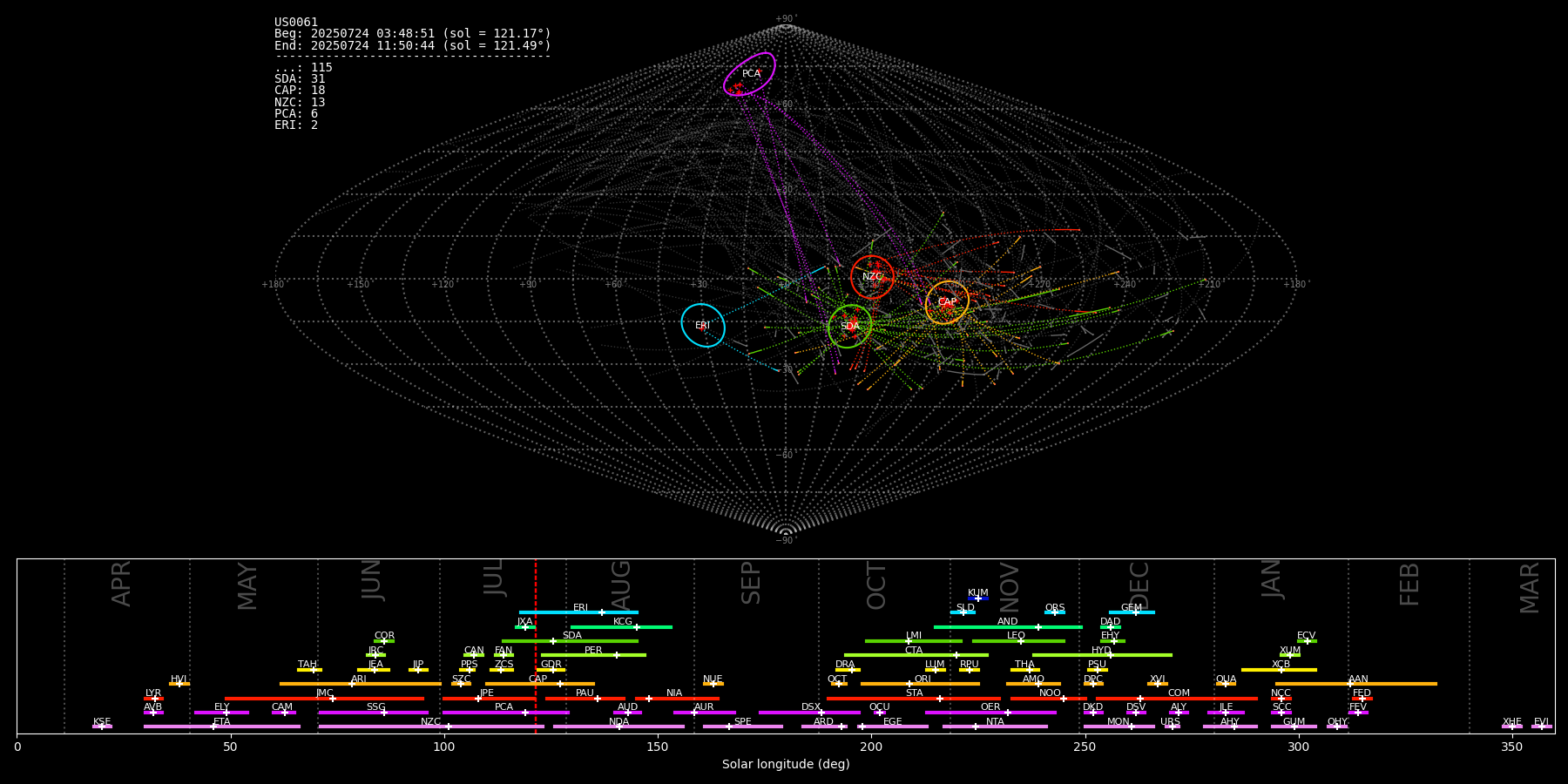Select the DRA shower label in timeline
This screenshot has width=1568, height=784.
click(845, 665)
